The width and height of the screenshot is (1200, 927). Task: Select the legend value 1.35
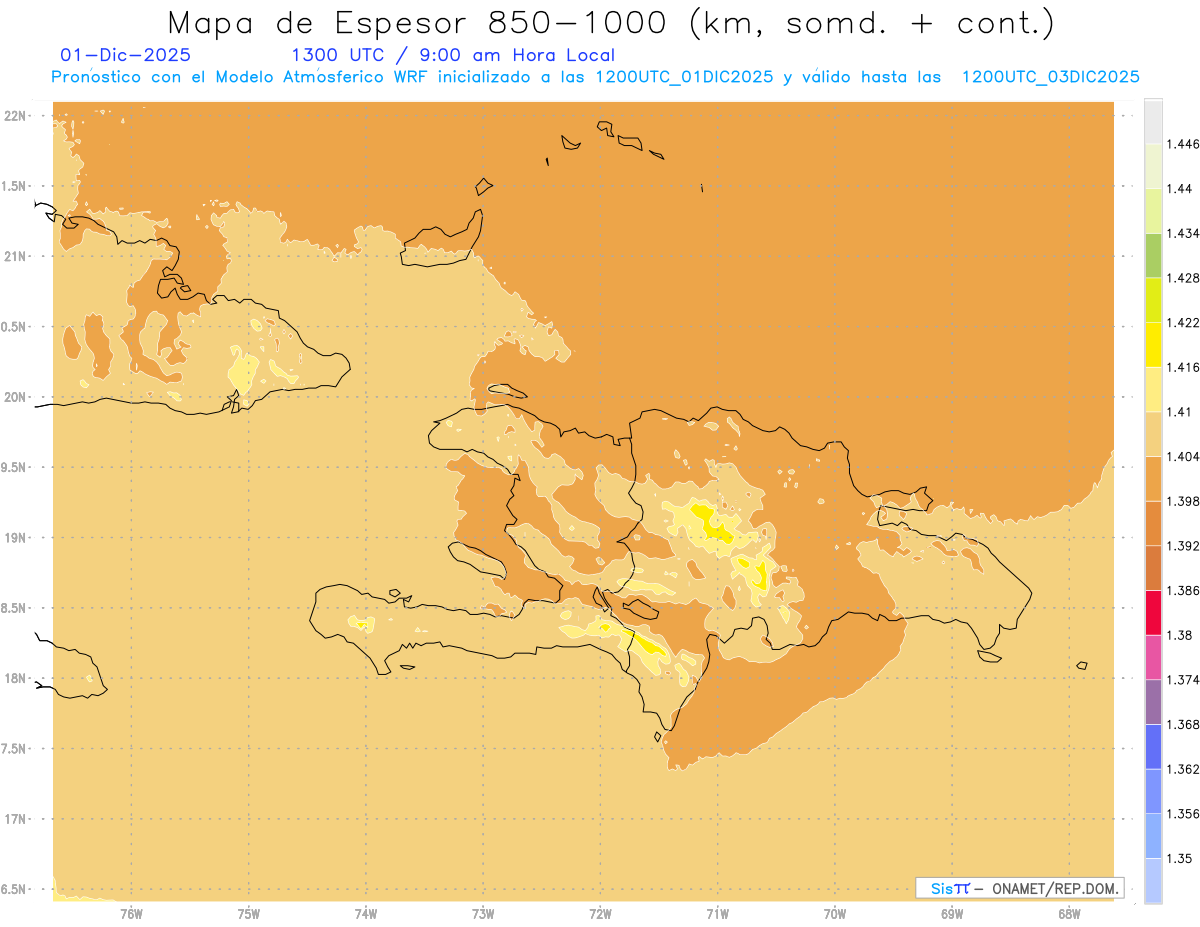(1177, 858)
